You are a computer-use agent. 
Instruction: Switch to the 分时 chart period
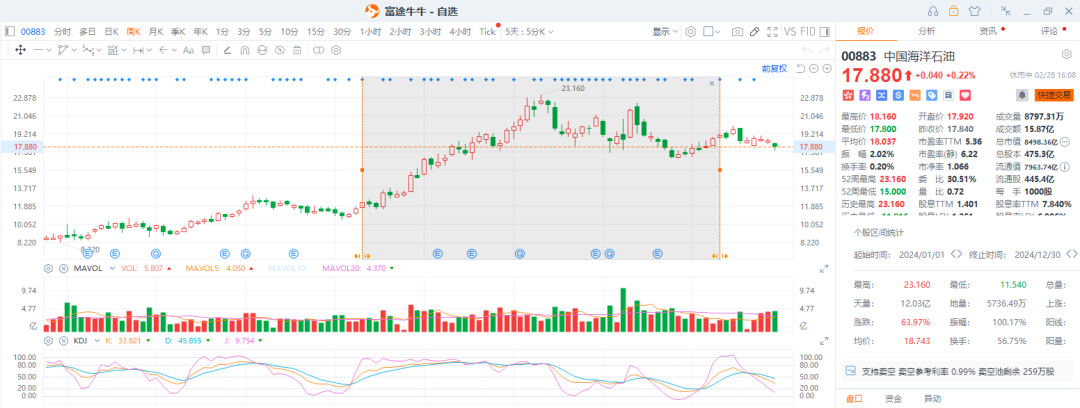(62, 31)
